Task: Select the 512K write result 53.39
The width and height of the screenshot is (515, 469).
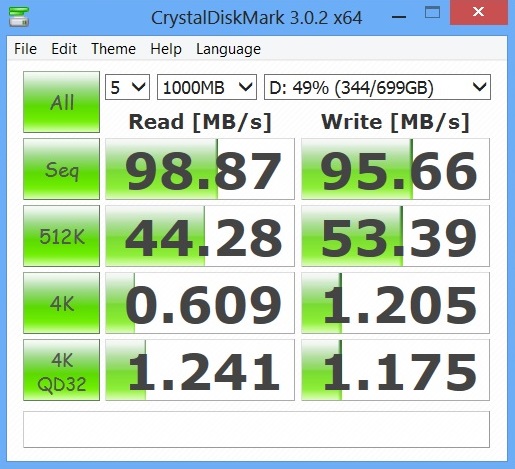Action: click(395, 236)
